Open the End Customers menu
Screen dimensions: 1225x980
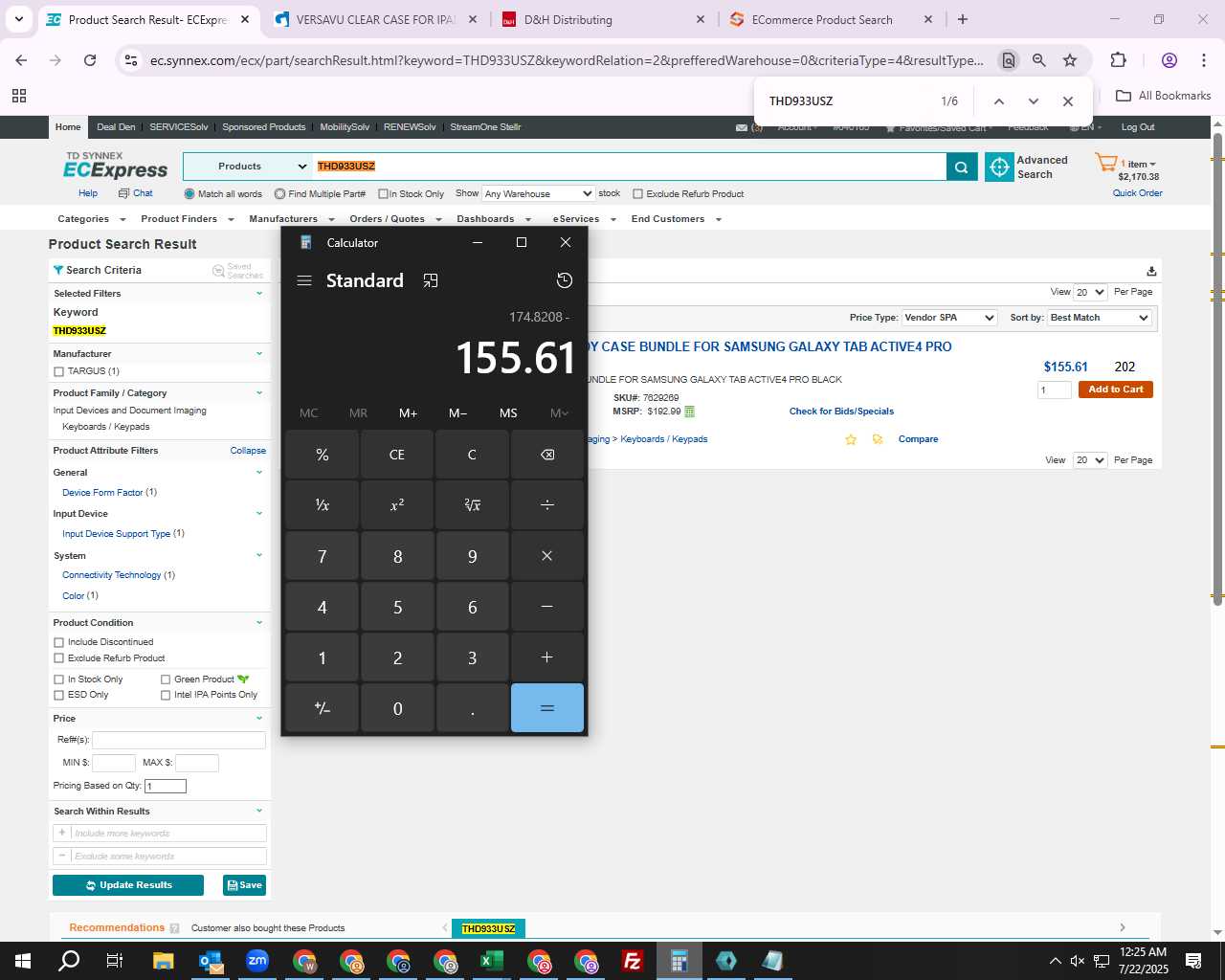coord(676,219)
